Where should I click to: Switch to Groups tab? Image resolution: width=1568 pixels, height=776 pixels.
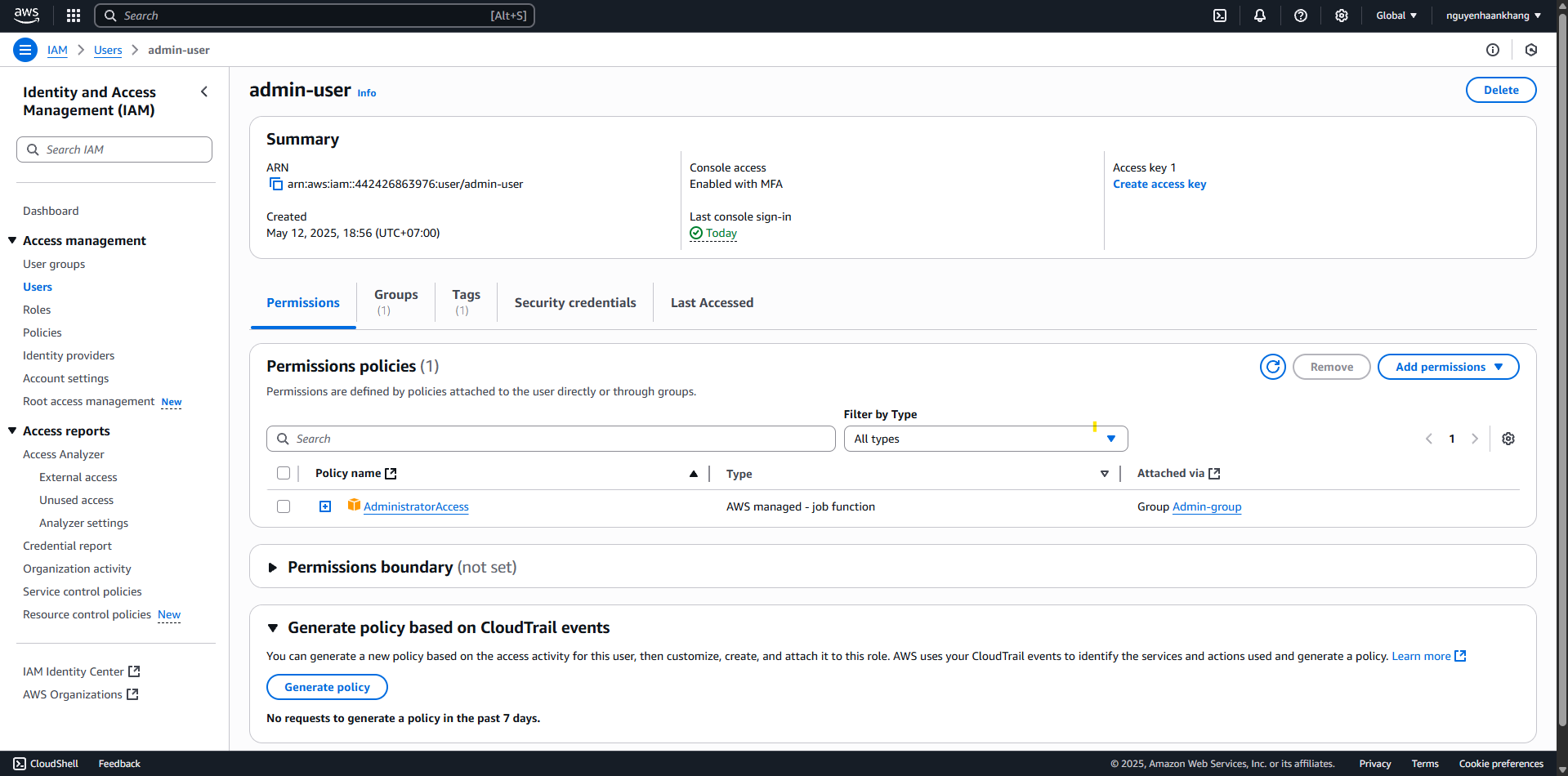pyautogui.click(x=396, y=302)
